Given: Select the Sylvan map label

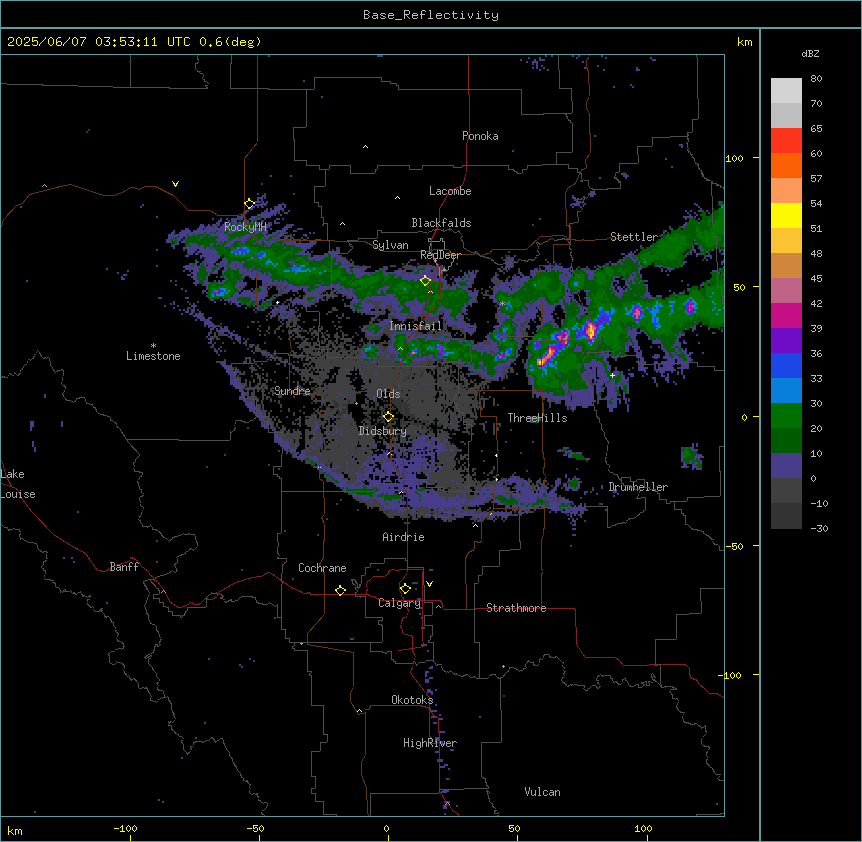Looking at the screenshot, I should [x=390, y=245].
